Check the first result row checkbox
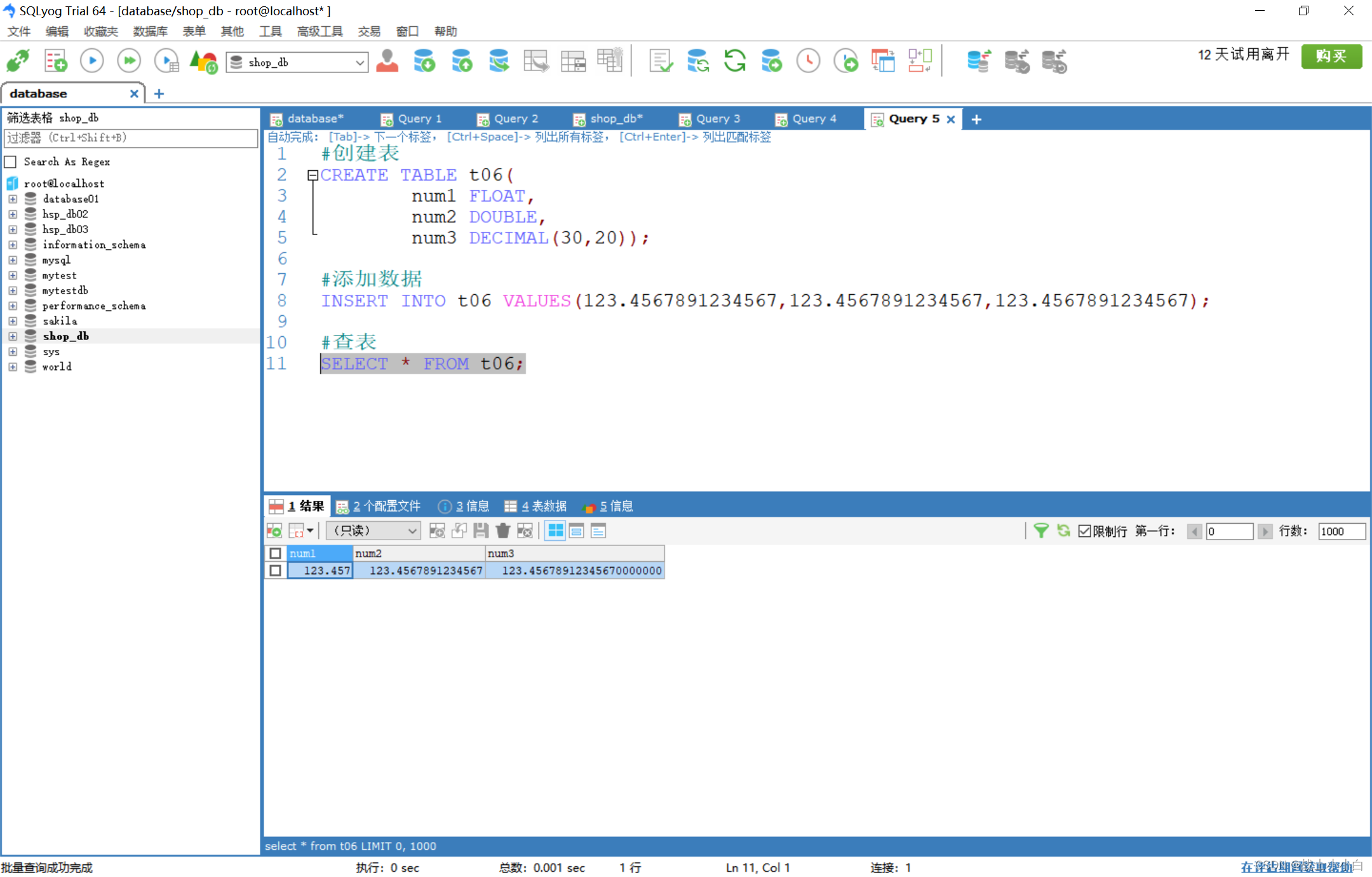This screenshot has width=1372, height=877. 275,571
